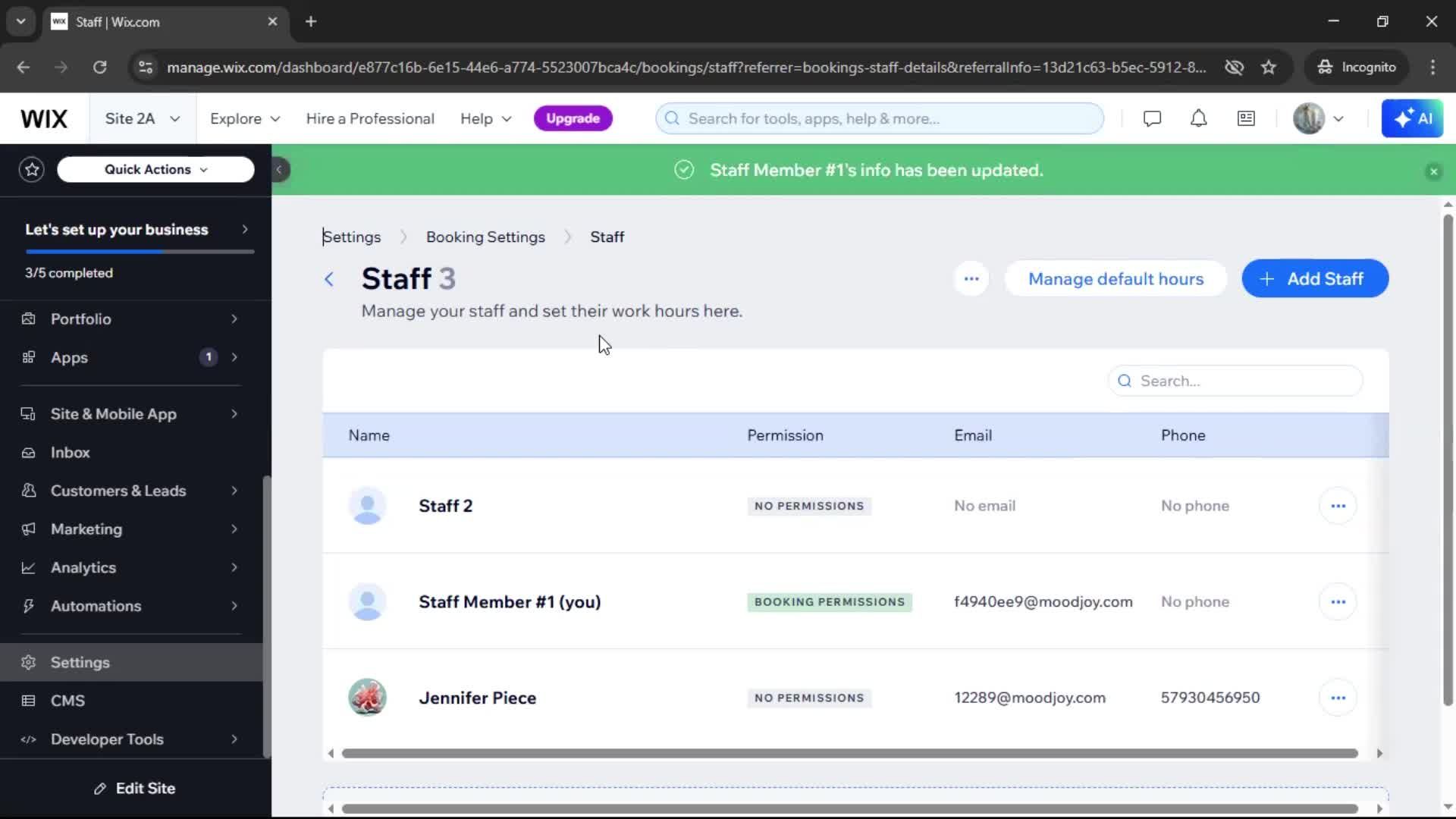Collapse the sidebar with arrow handle

(x=279, y=170)
